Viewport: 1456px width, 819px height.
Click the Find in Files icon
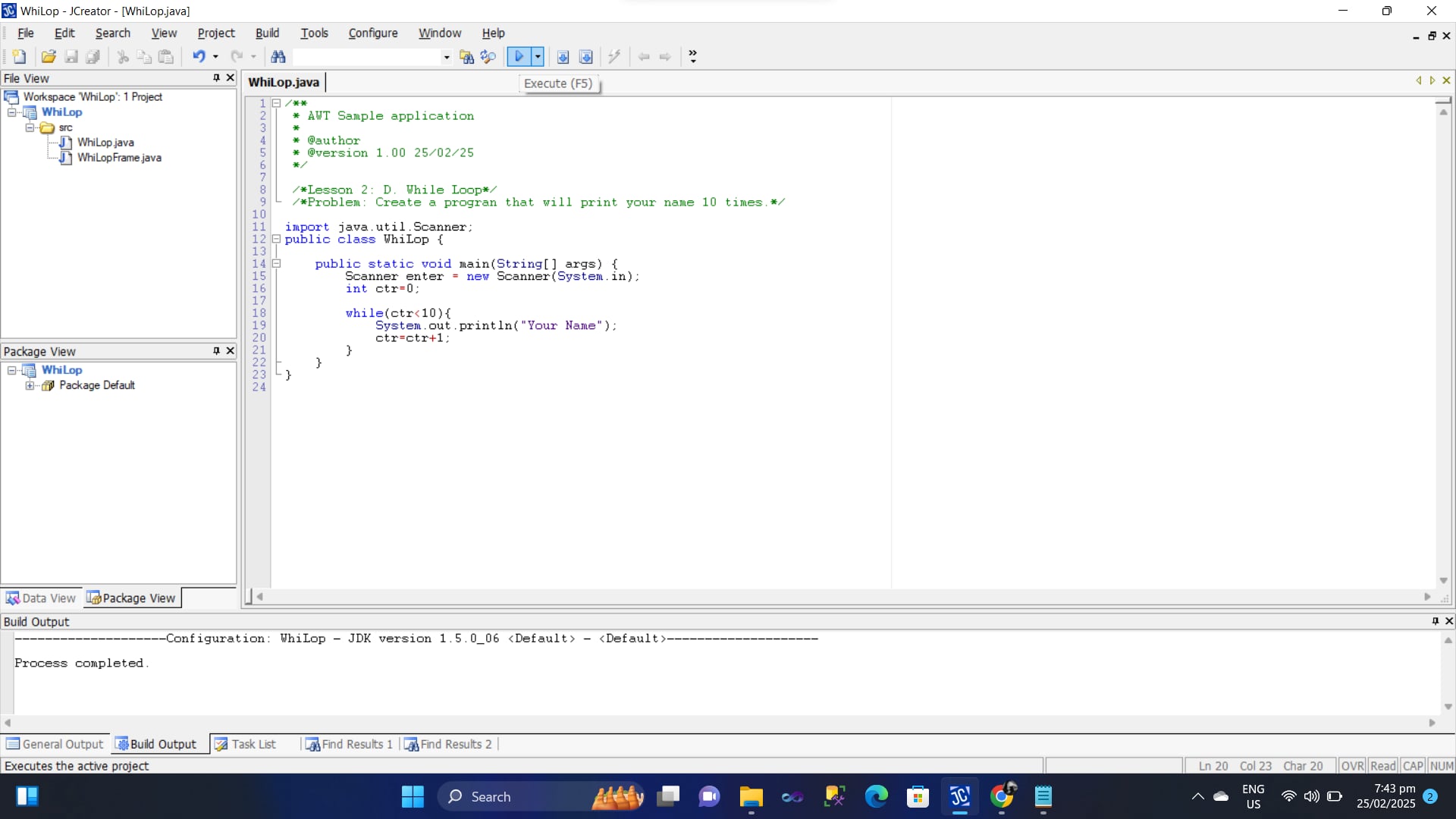pyautogui.click(x=466, y=57)
